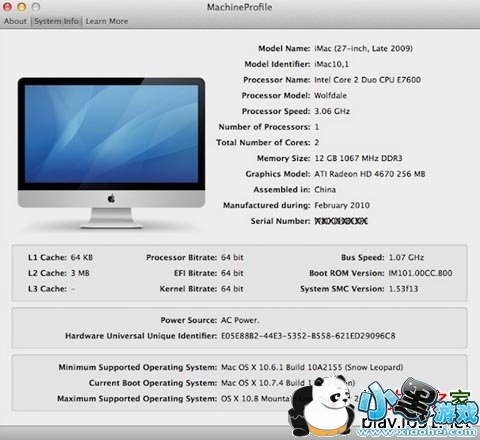
Task: Open the About tab
Action: 15,21
